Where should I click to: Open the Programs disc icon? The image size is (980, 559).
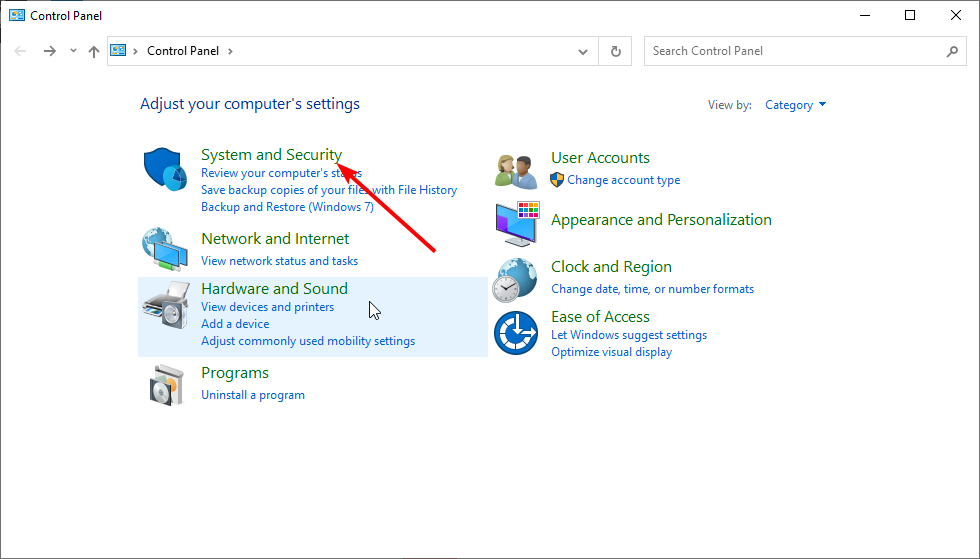click(x=167, y=385)
